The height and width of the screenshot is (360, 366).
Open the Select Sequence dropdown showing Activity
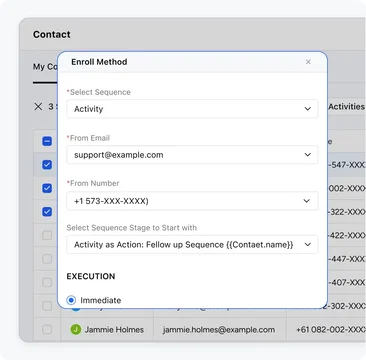pyautogui.click(x=192, y=109)
